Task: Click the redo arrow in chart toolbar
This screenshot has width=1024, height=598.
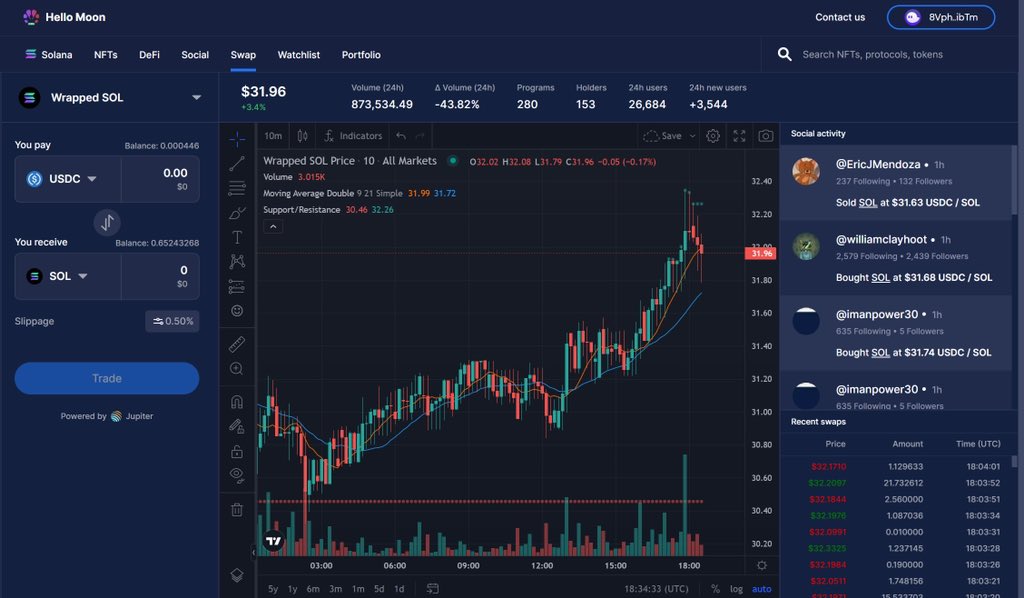Action: [x=420, y=136]
